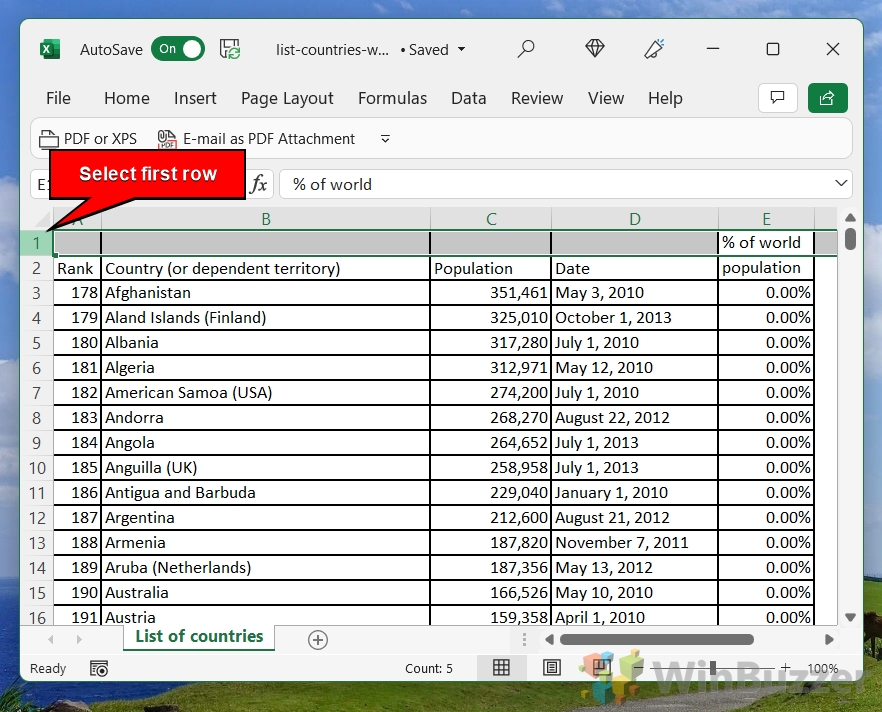
Task: Select the 'Albania' cell
Action: coord(266,343)
